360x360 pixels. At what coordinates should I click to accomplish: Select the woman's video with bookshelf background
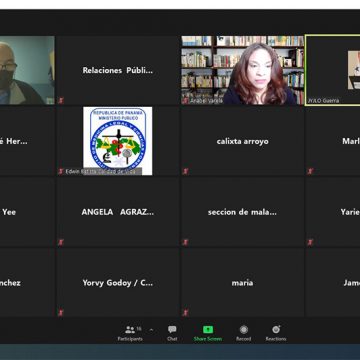[x=243, y=70]
